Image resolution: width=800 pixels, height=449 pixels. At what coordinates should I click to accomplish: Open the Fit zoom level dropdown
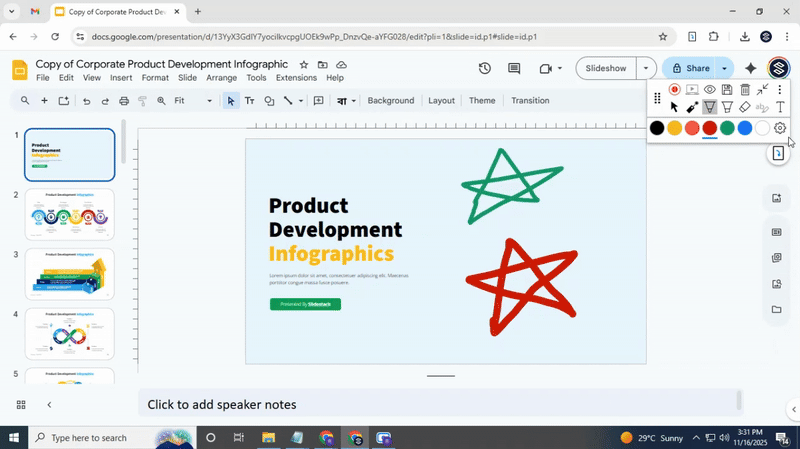(x=192, y=101)
